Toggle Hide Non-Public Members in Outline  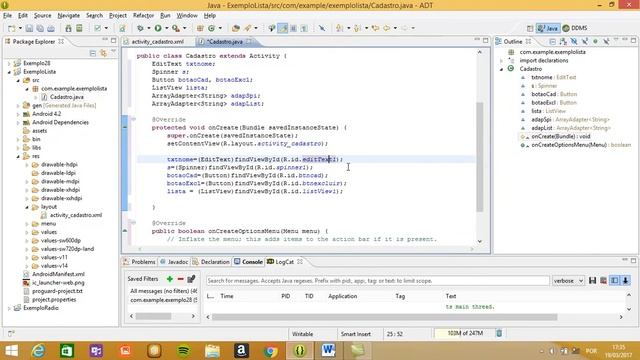(x=595, y=41)
